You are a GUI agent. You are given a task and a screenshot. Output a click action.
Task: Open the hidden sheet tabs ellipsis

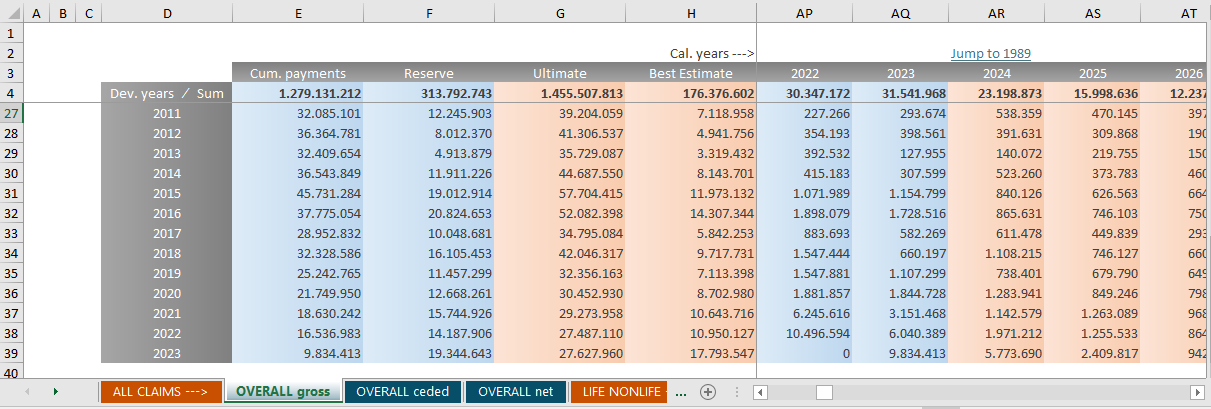click(x=681, y=392)
